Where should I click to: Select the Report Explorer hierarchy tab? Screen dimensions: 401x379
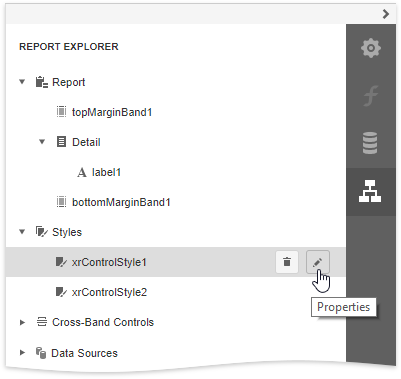coord(370,191)
